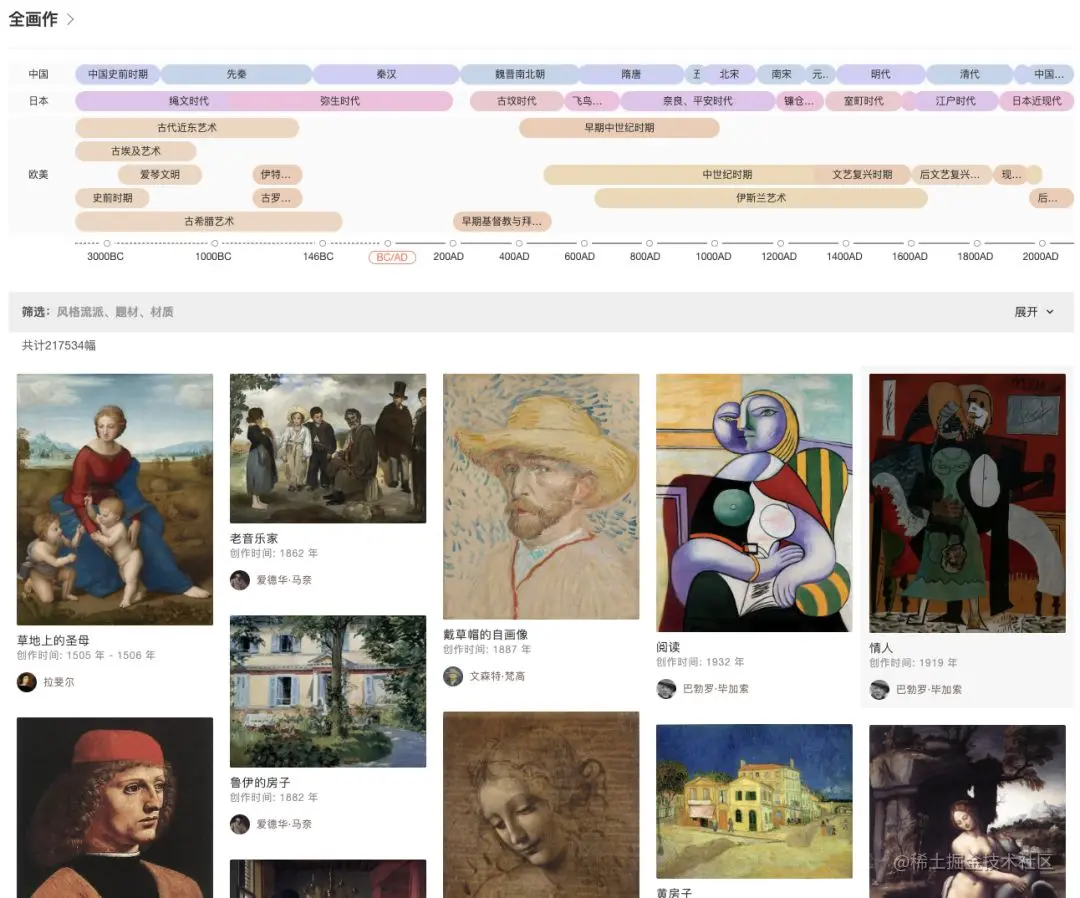Open the 黄房子 painting thumbnail
Image resolution: width=1080 pixels, height=898 pixels.
coord(754,801)
